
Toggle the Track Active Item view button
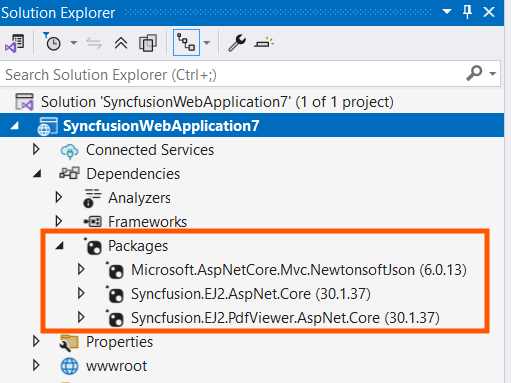186,43
